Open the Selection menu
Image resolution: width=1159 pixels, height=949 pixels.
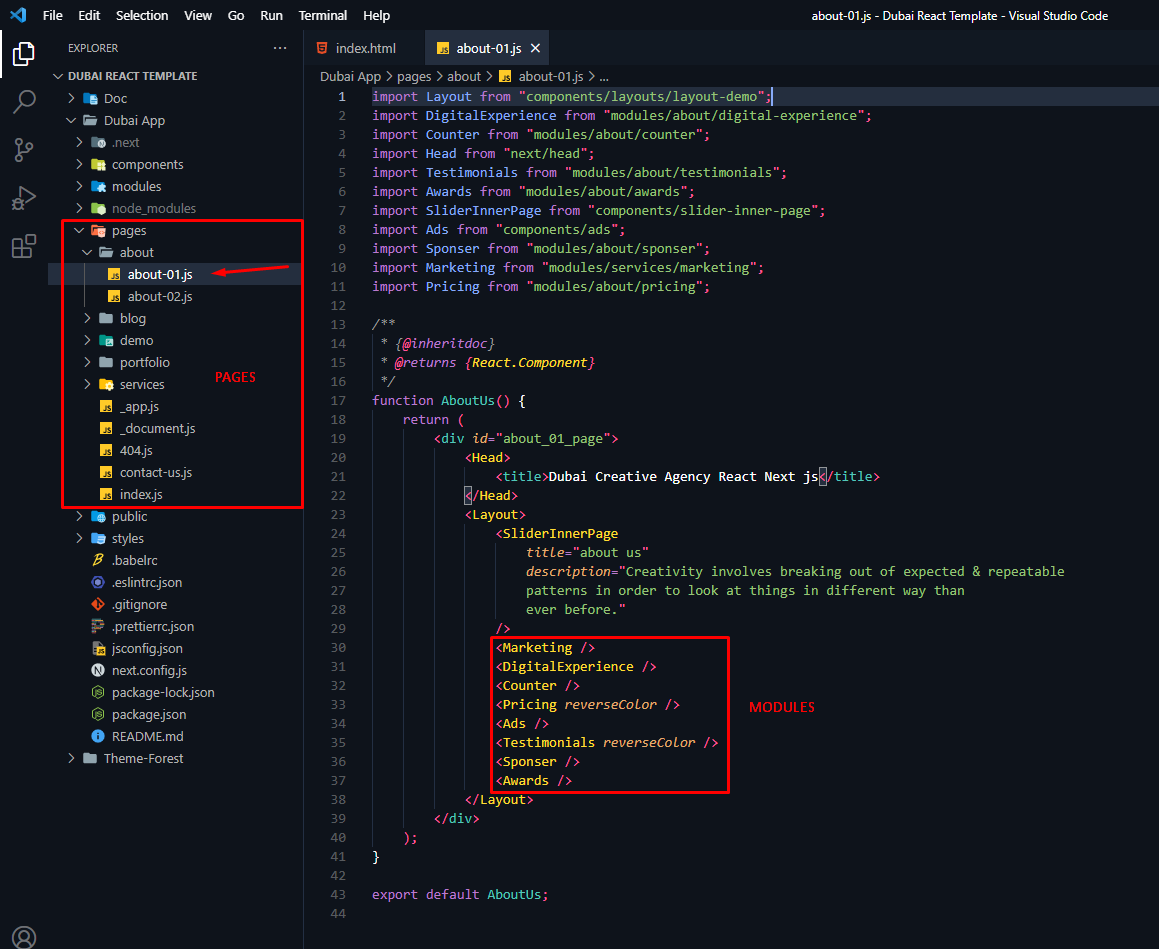[142, 16]
